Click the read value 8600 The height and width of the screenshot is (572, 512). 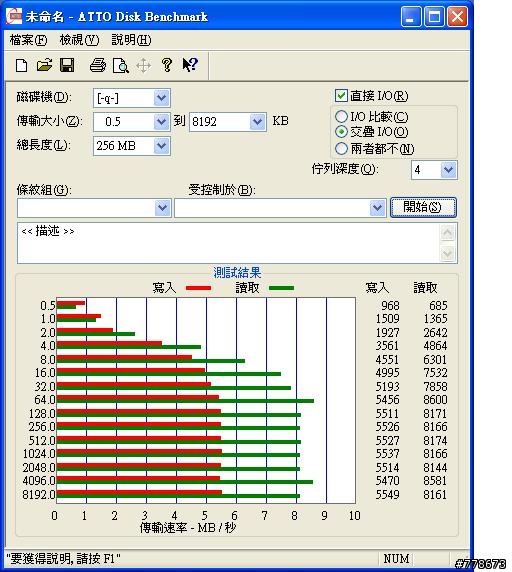435,400
